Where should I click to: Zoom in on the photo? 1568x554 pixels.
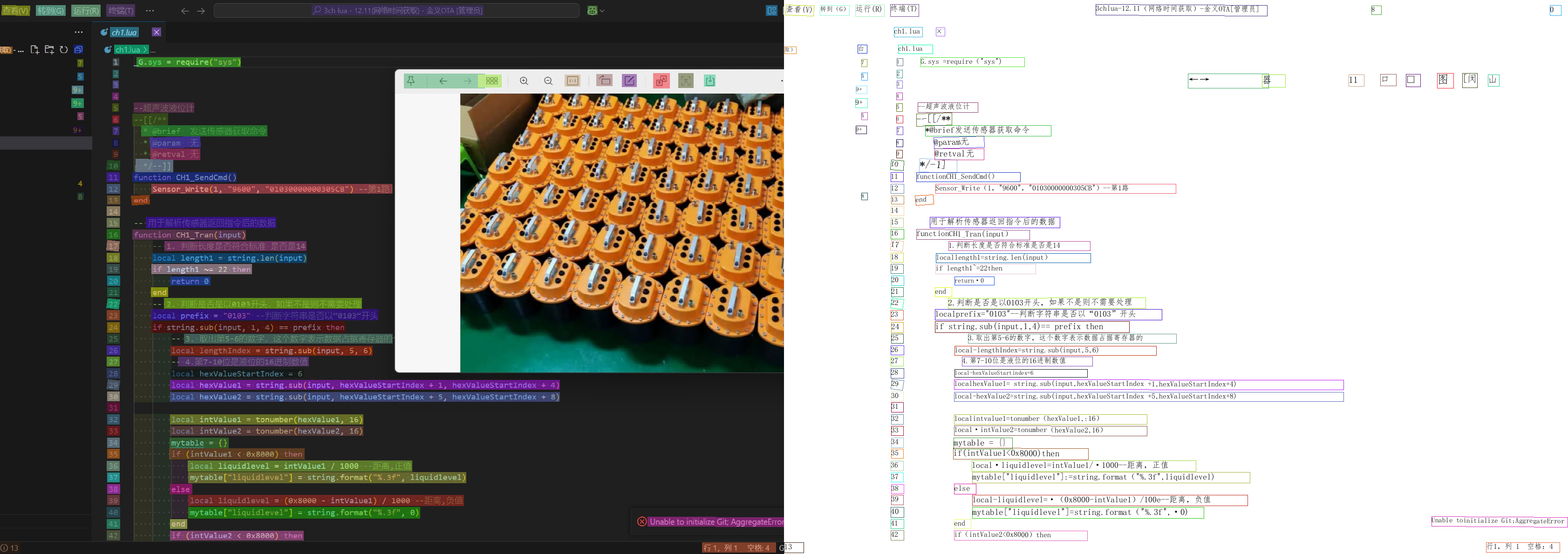[x=524, y=81]
